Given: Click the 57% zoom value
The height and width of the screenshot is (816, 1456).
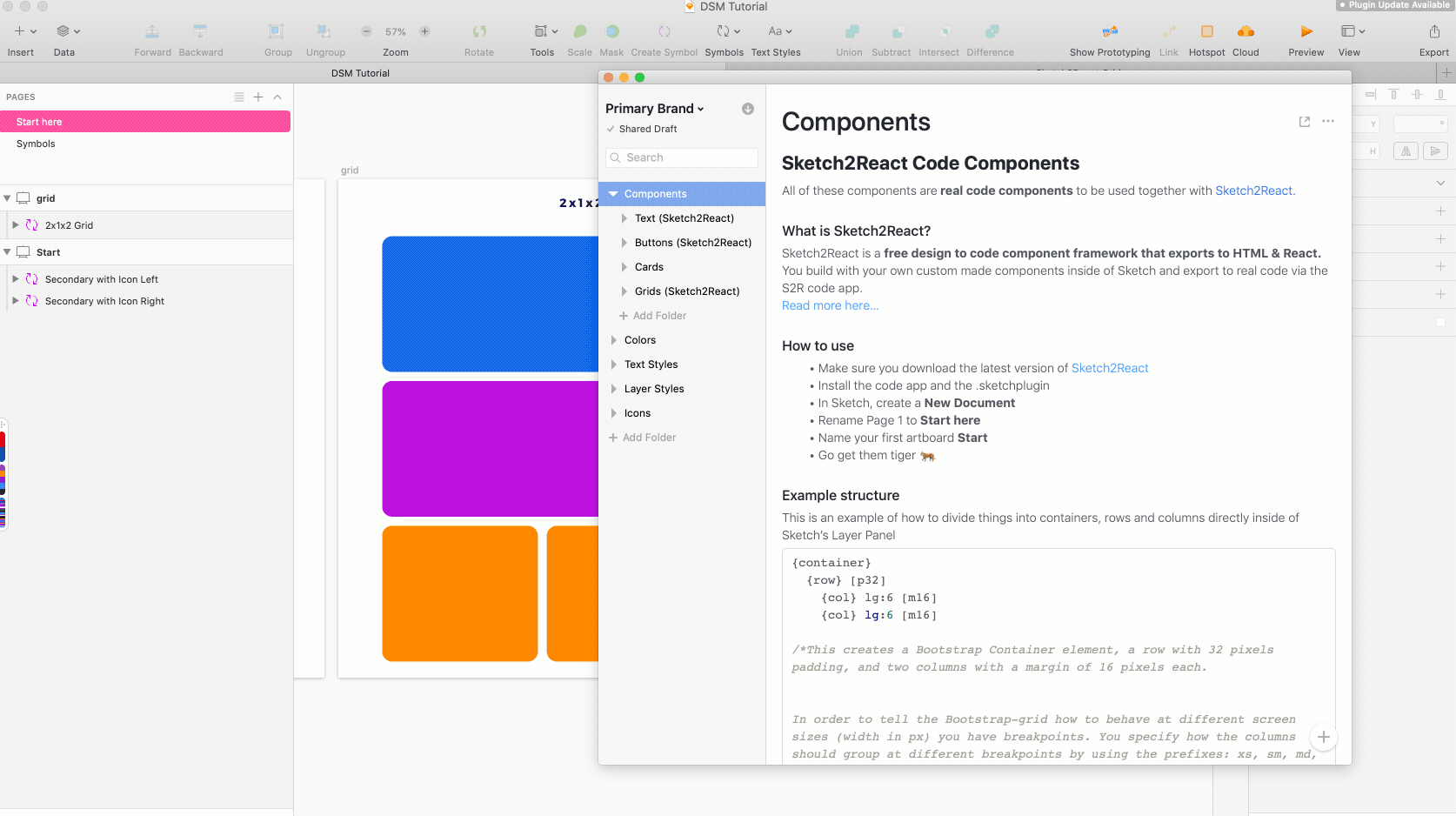Looking at the screenshot, I should click(396, 32).
